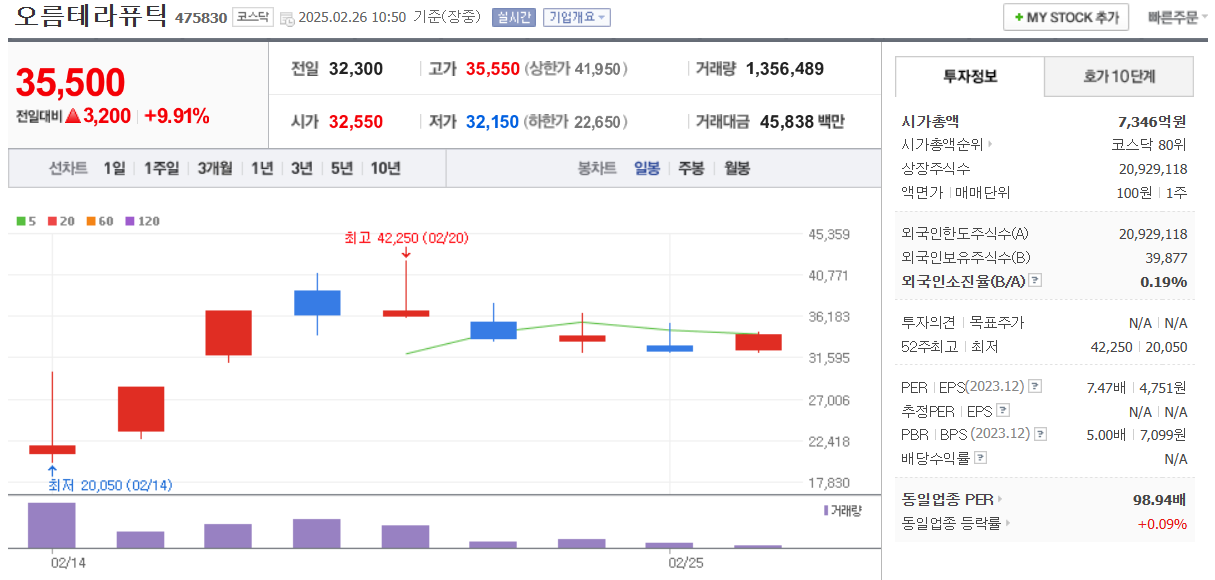Select the 1년 line chart period
1215x580 pixels.
pyautogui.click(x=262, y=168)
